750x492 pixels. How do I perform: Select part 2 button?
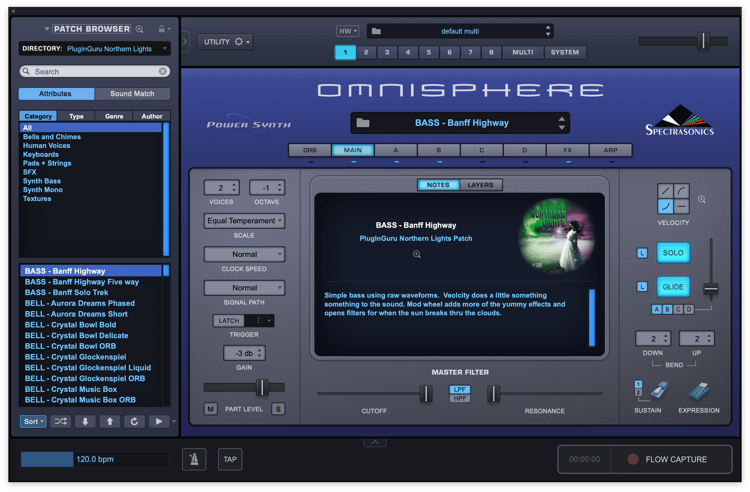366,52
